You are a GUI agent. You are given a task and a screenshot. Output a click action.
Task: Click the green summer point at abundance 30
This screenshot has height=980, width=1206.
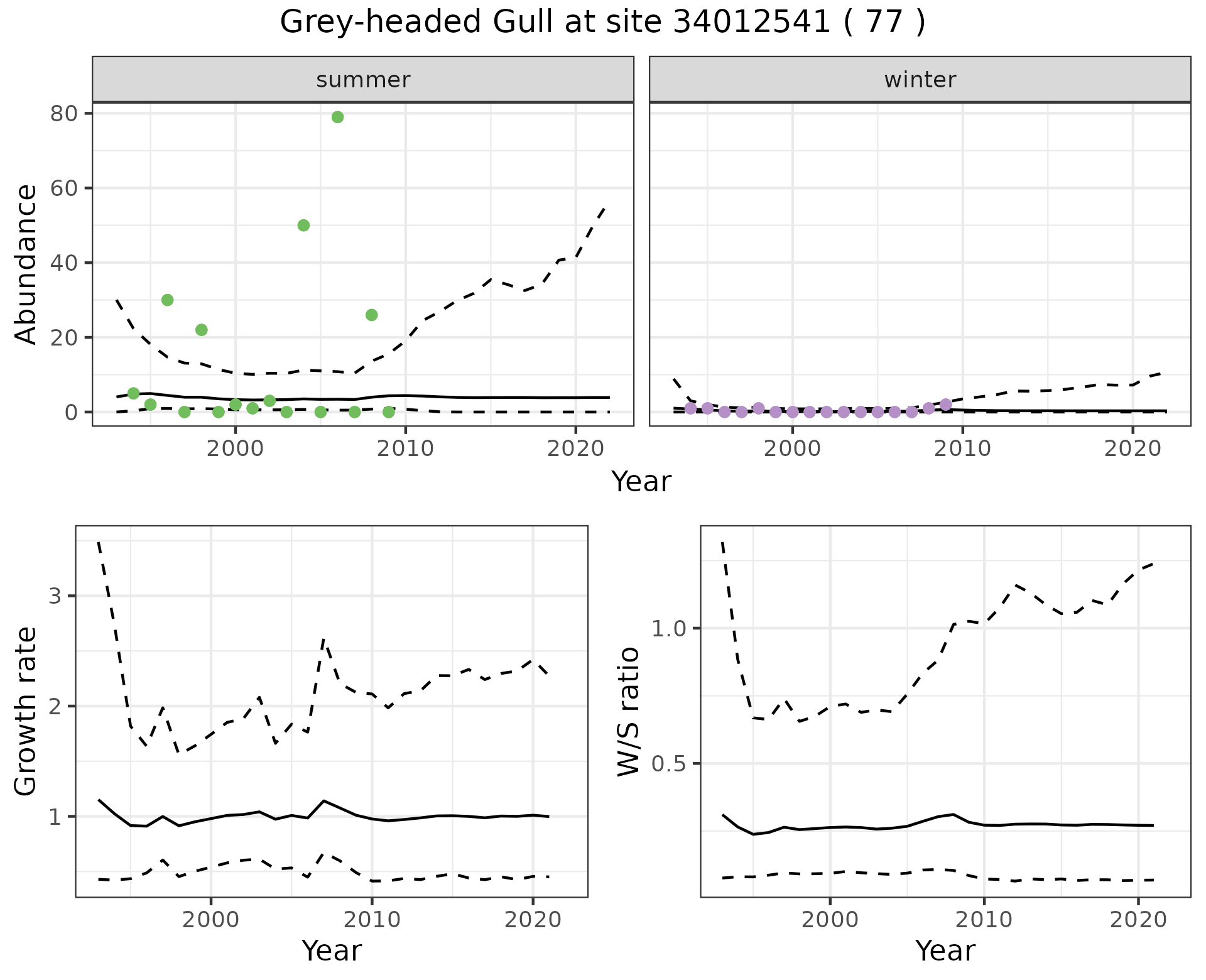point(167,300)
